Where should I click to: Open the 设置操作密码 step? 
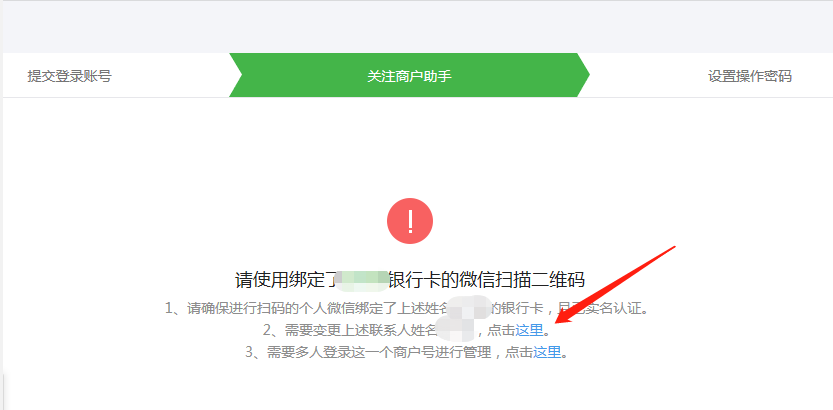tap(750, 76)
